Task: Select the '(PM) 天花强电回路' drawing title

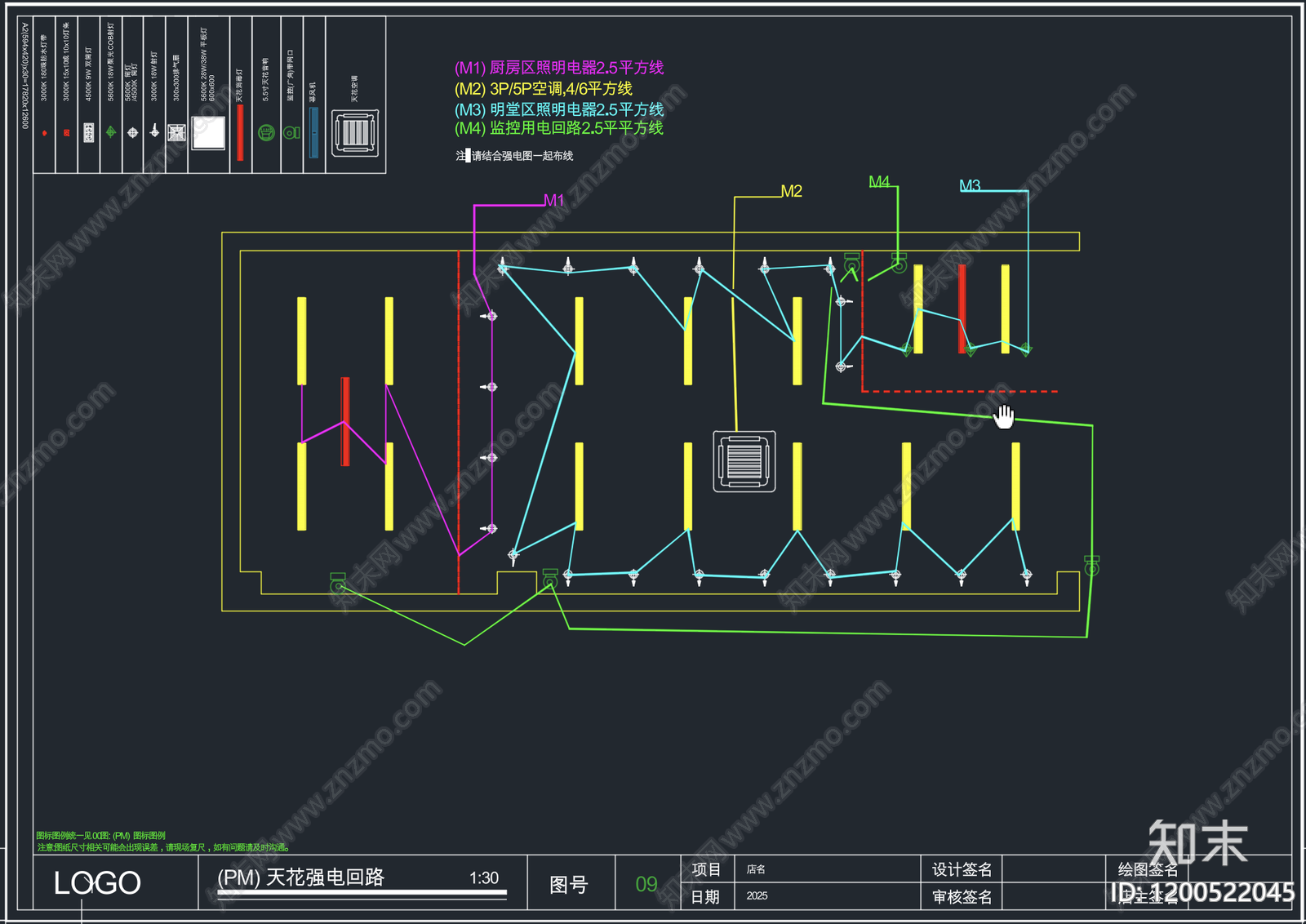Action: click(x=301, y=877)
